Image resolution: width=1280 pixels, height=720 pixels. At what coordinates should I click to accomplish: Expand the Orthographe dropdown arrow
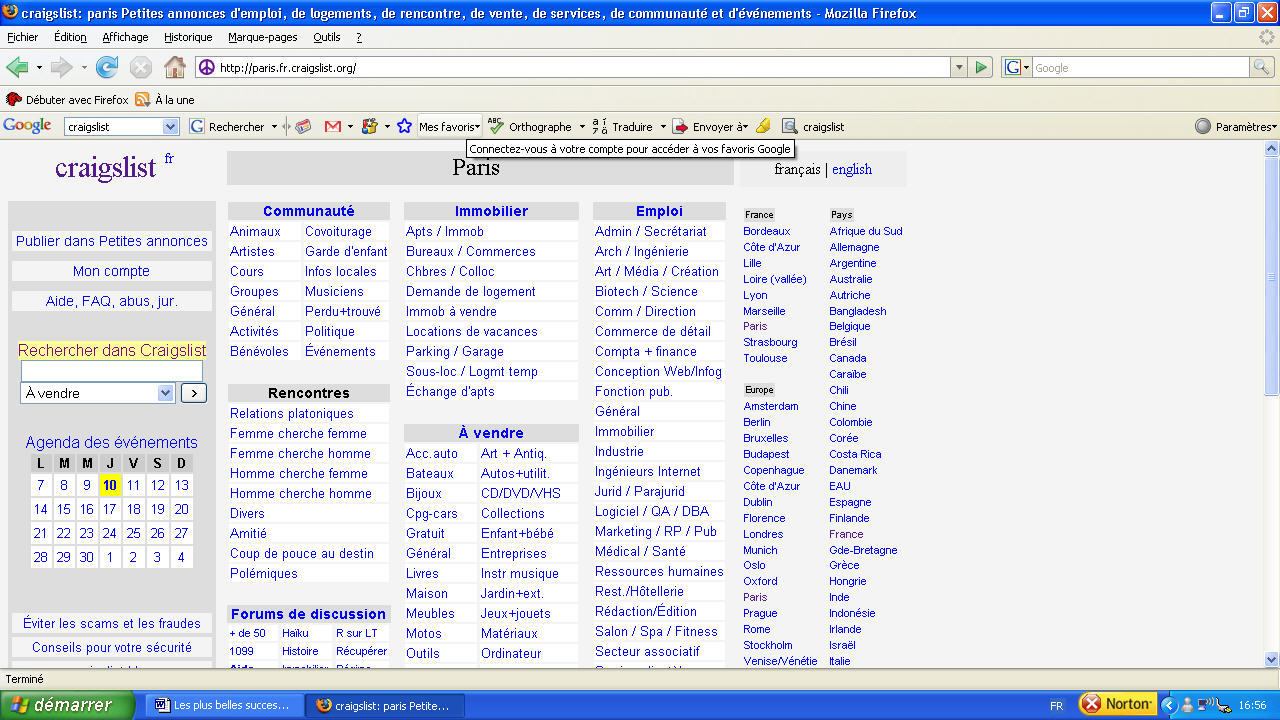click(582, 127)
